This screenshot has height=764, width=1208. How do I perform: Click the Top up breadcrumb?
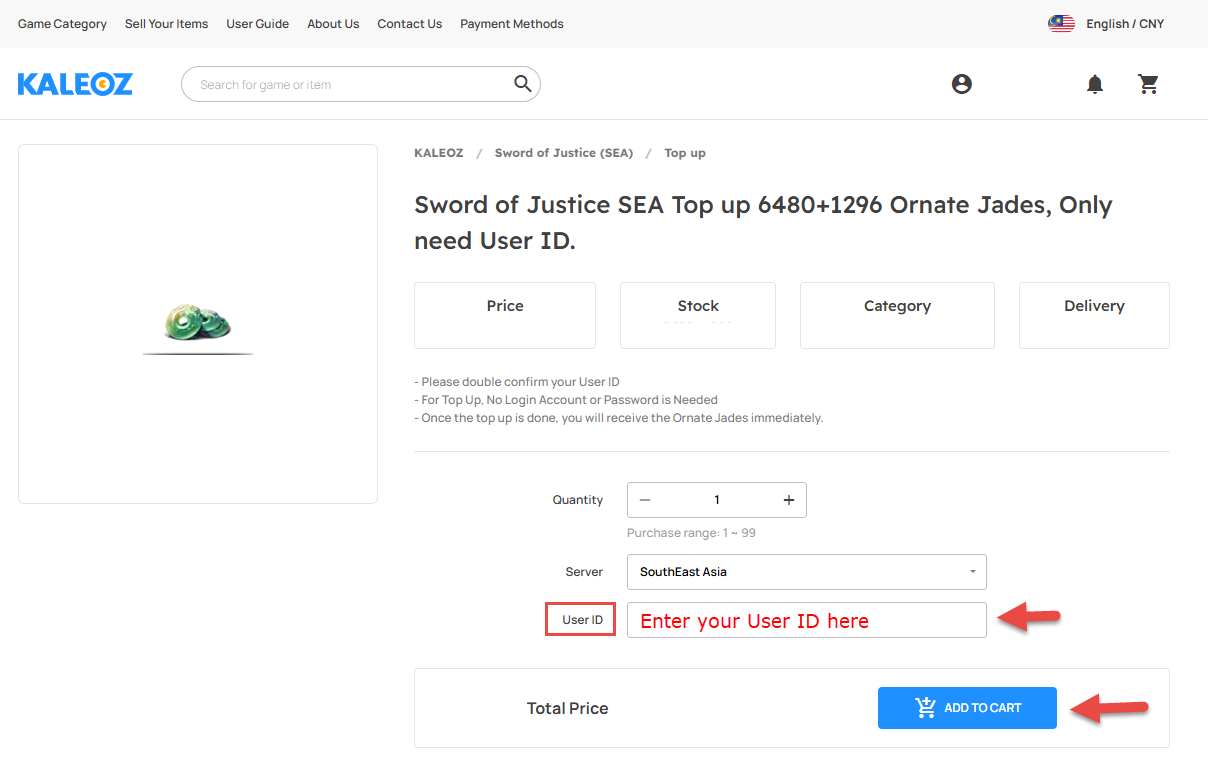(685, 153)
